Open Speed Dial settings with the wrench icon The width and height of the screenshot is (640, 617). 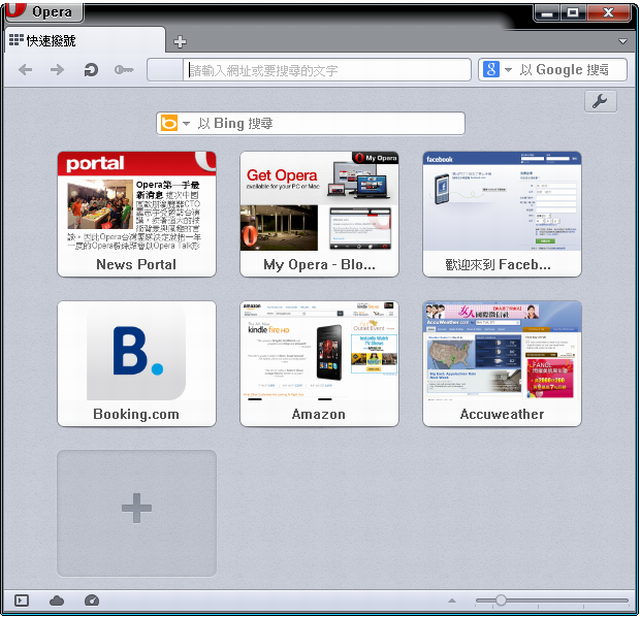[x=600, y=101]
